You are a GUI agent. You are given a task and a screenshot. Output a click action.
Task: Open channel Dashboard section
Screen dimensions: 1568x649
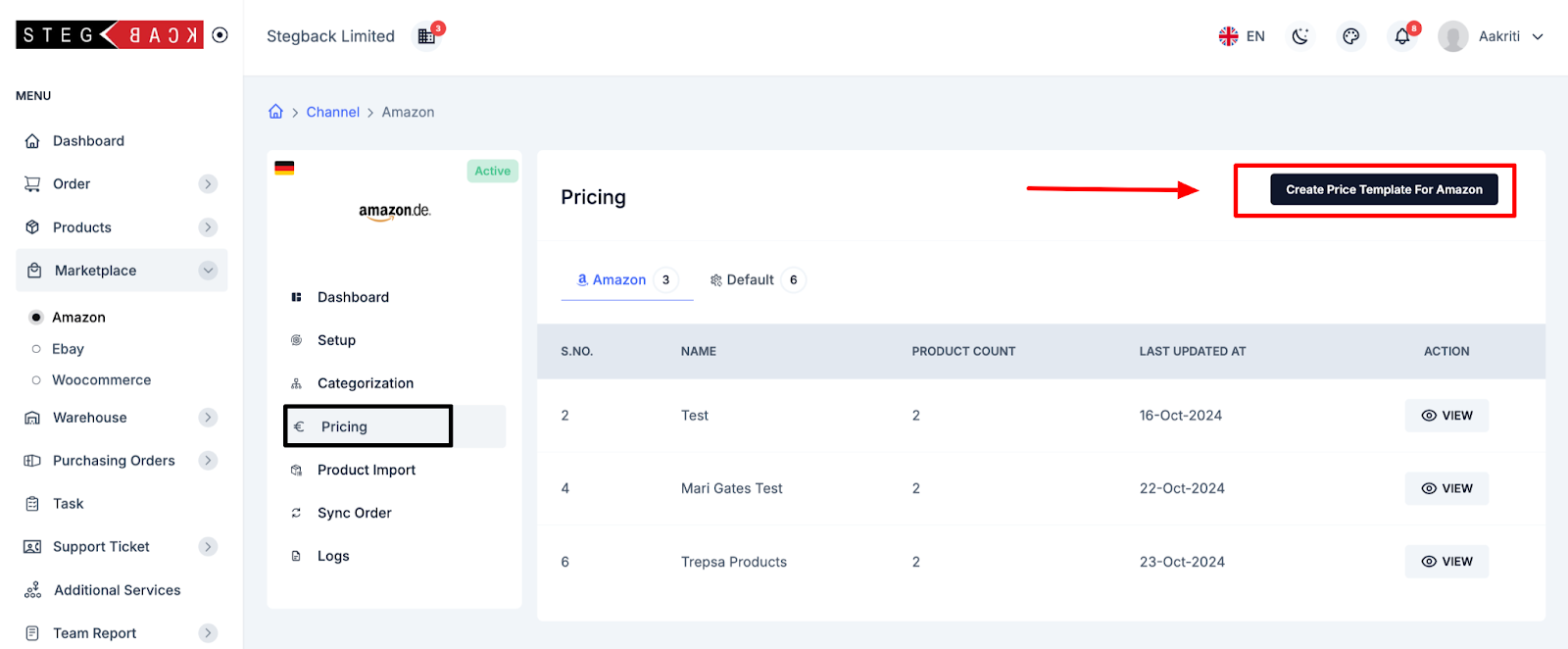pyautogui.click(x=353, y=297)
